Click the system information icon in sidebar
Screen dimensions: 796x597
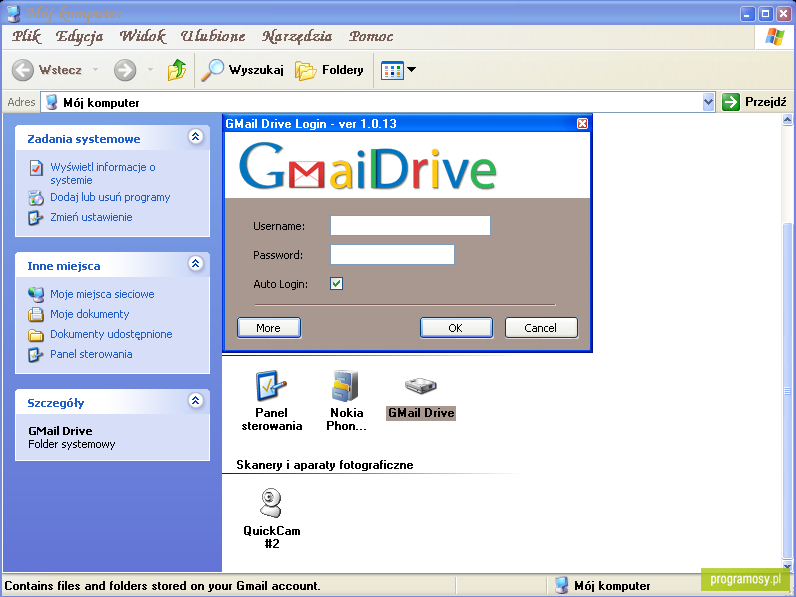click(36, 168)
